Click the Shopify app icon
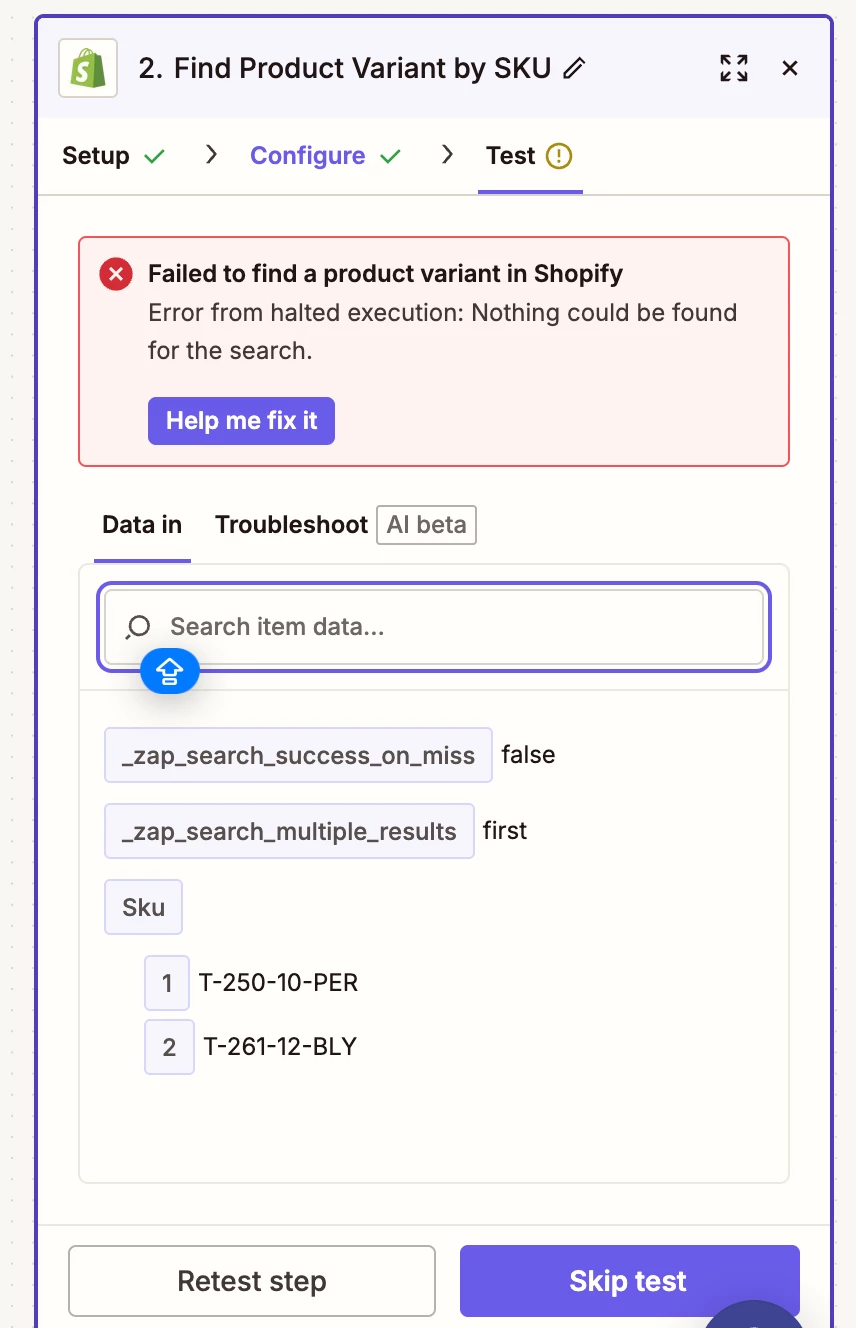 [x=88, y=68]
